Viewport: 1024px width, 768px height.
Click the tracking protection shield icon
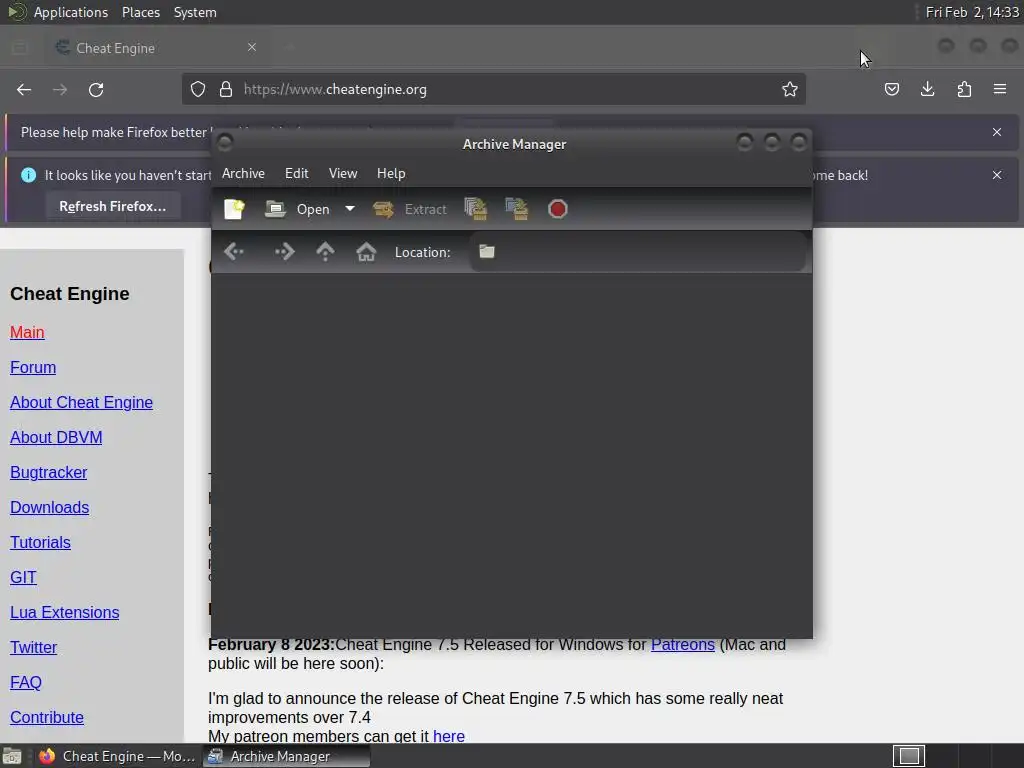pyautogui.click(x=198, y=89)
